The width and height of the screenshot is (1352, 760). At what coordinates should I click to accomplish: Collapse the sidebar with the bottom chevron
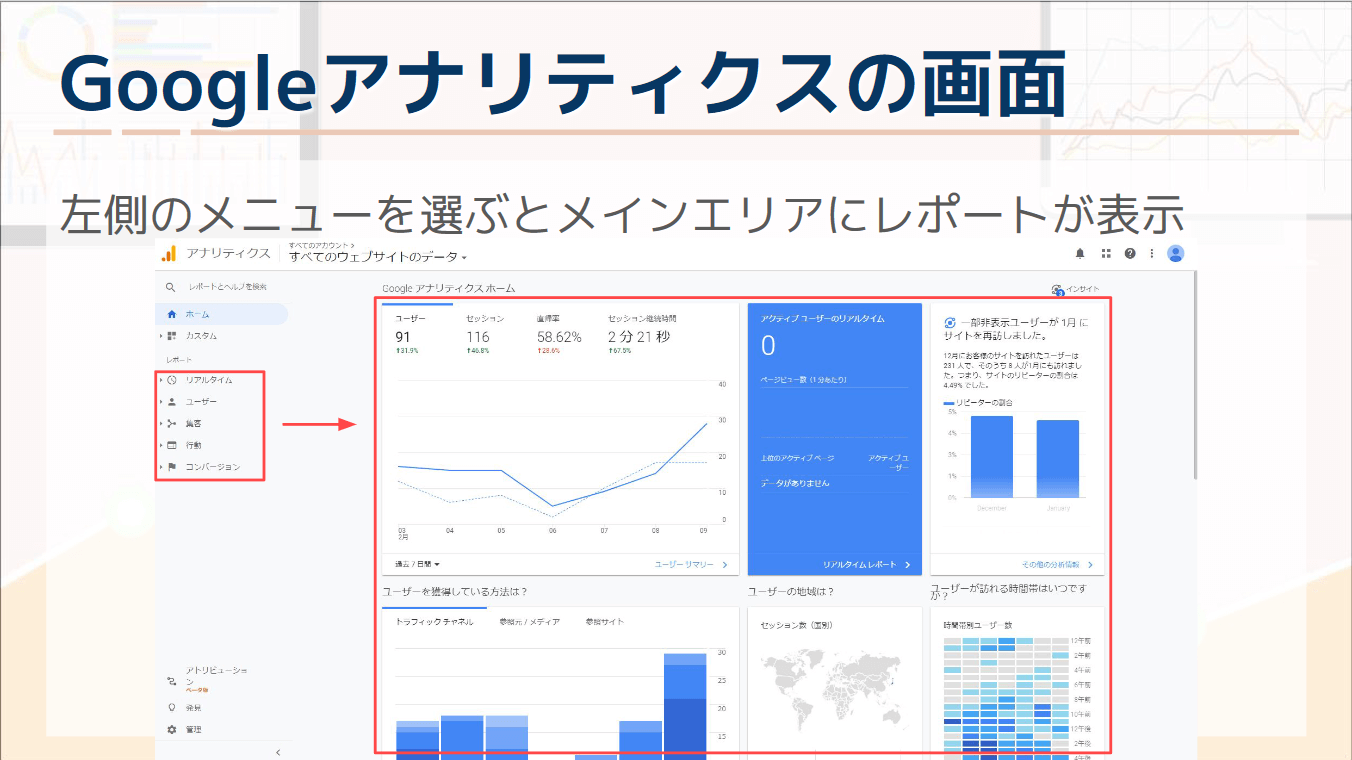pyautogui.click(x=278, y=752)
